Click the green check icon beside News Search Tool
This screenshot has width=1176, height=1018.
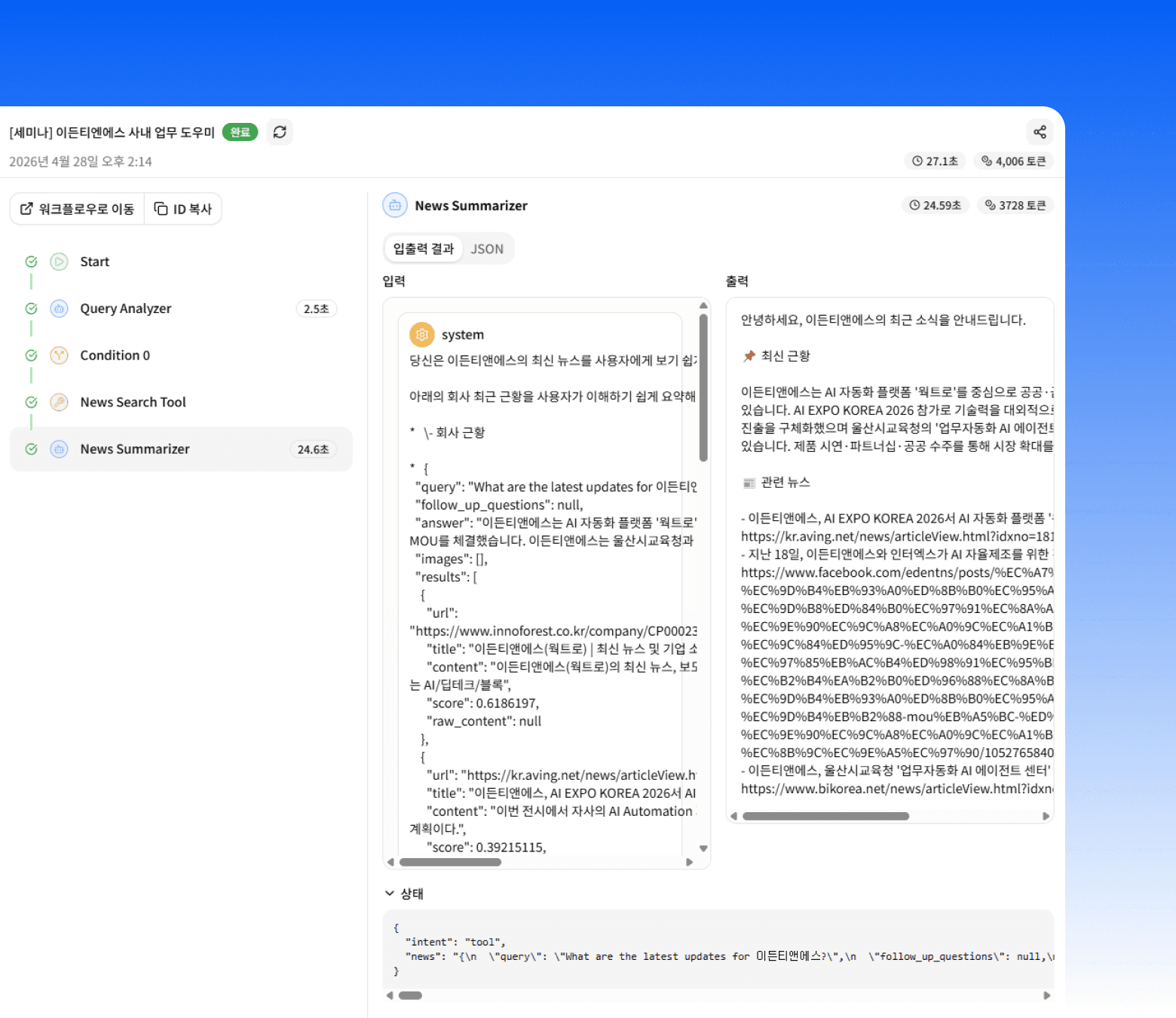[31, 402]
